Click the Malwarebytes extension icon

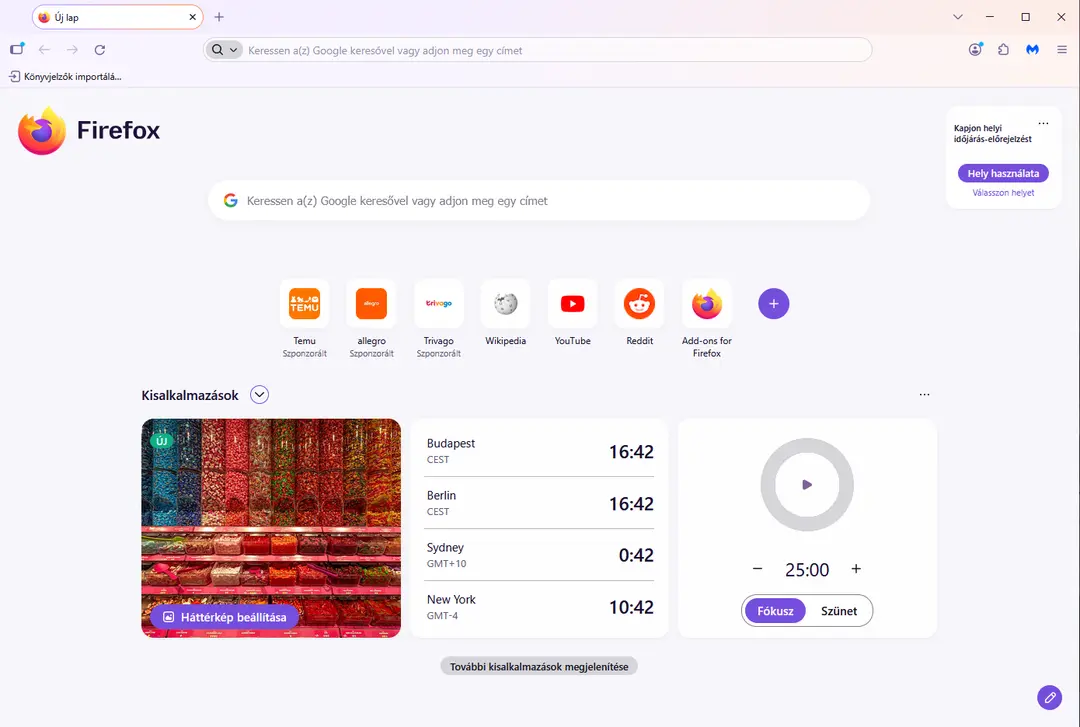(x=1032, y=50)
